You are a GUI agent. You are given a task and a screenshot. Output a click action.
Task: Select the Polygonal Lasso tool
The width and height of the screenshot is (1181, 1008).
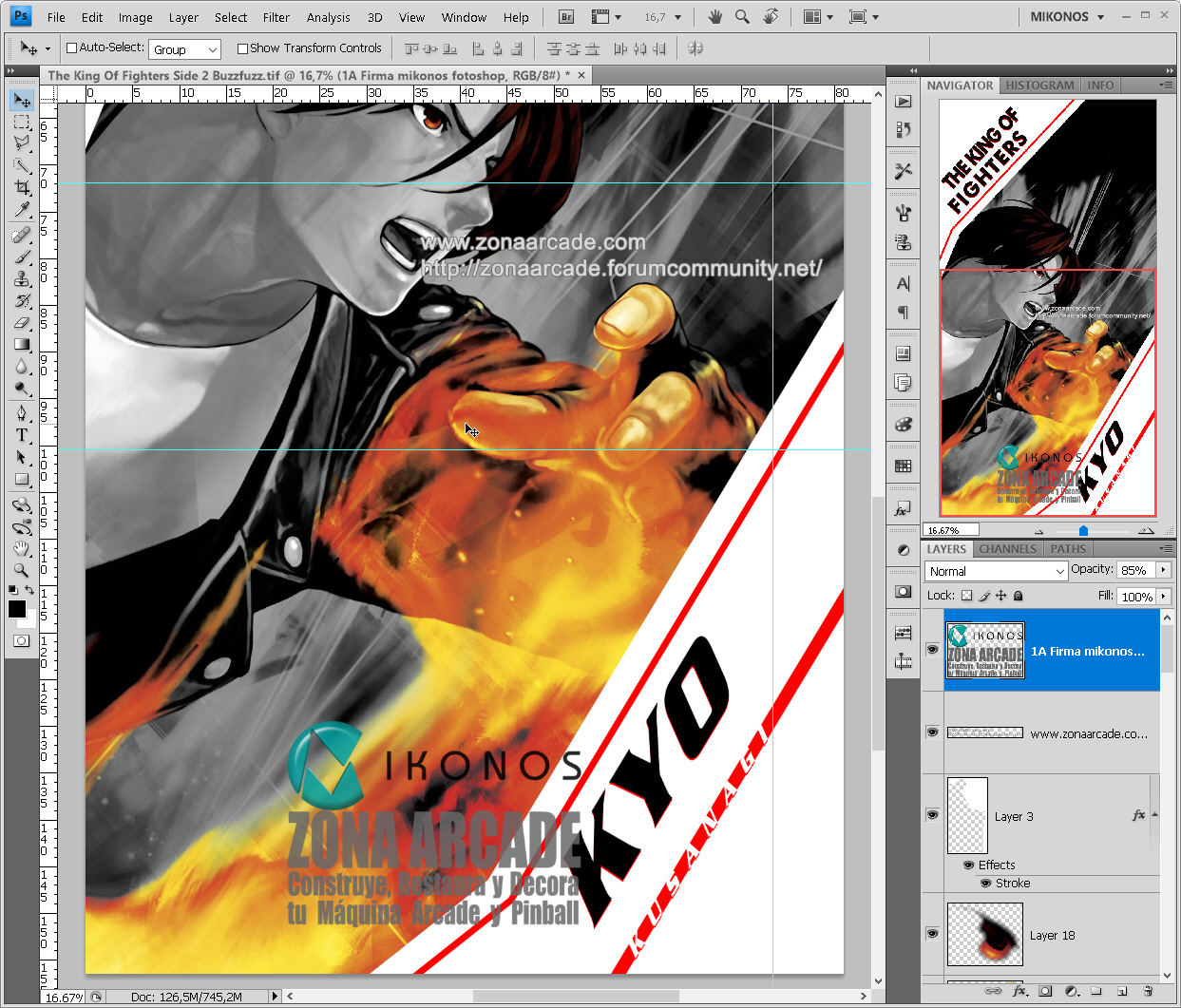(22, 143)
